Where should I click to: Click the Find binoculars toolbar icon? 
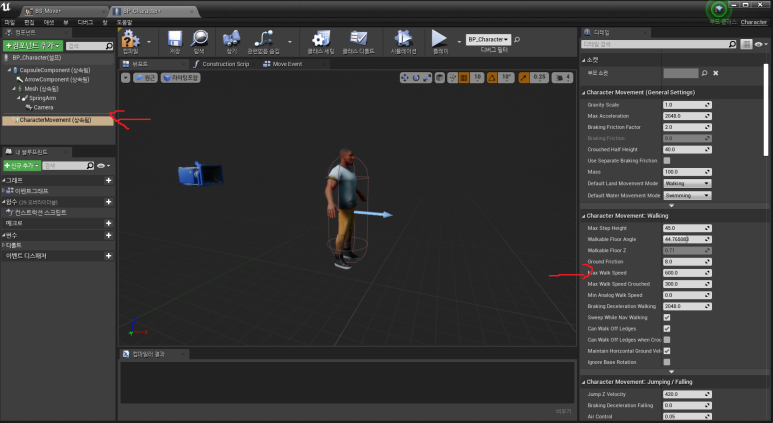click(231, 39)
